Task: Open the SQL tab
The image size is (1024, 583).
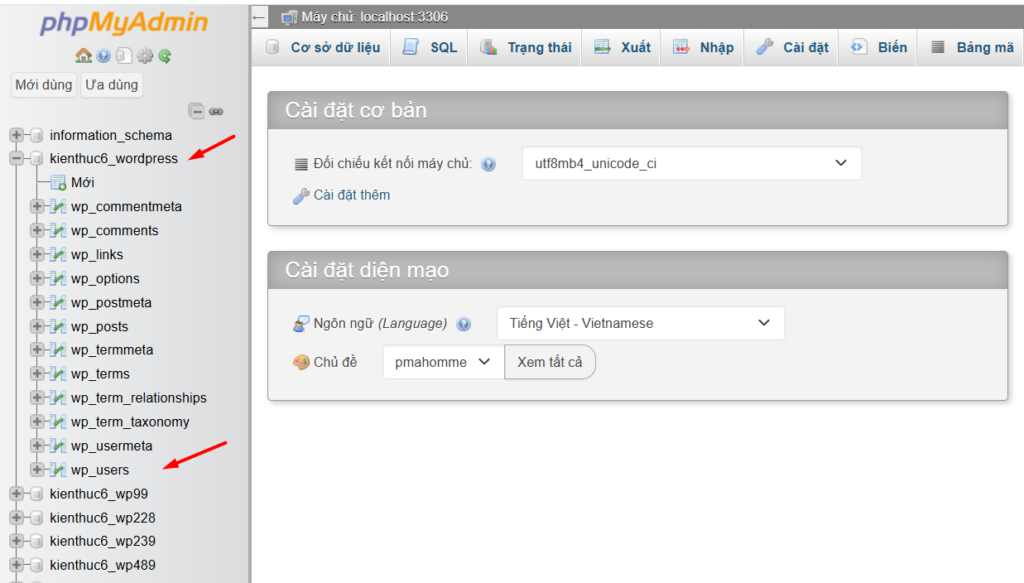Action: [x=430, y=48]
